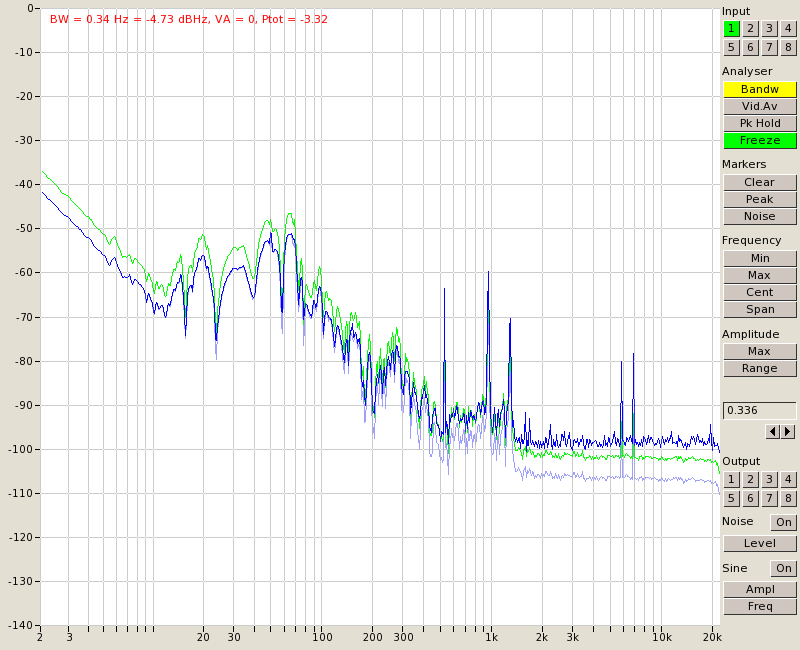Click the -50 amplitude axis label
This screenshot has width=800, height=650.
coord(23,229)
